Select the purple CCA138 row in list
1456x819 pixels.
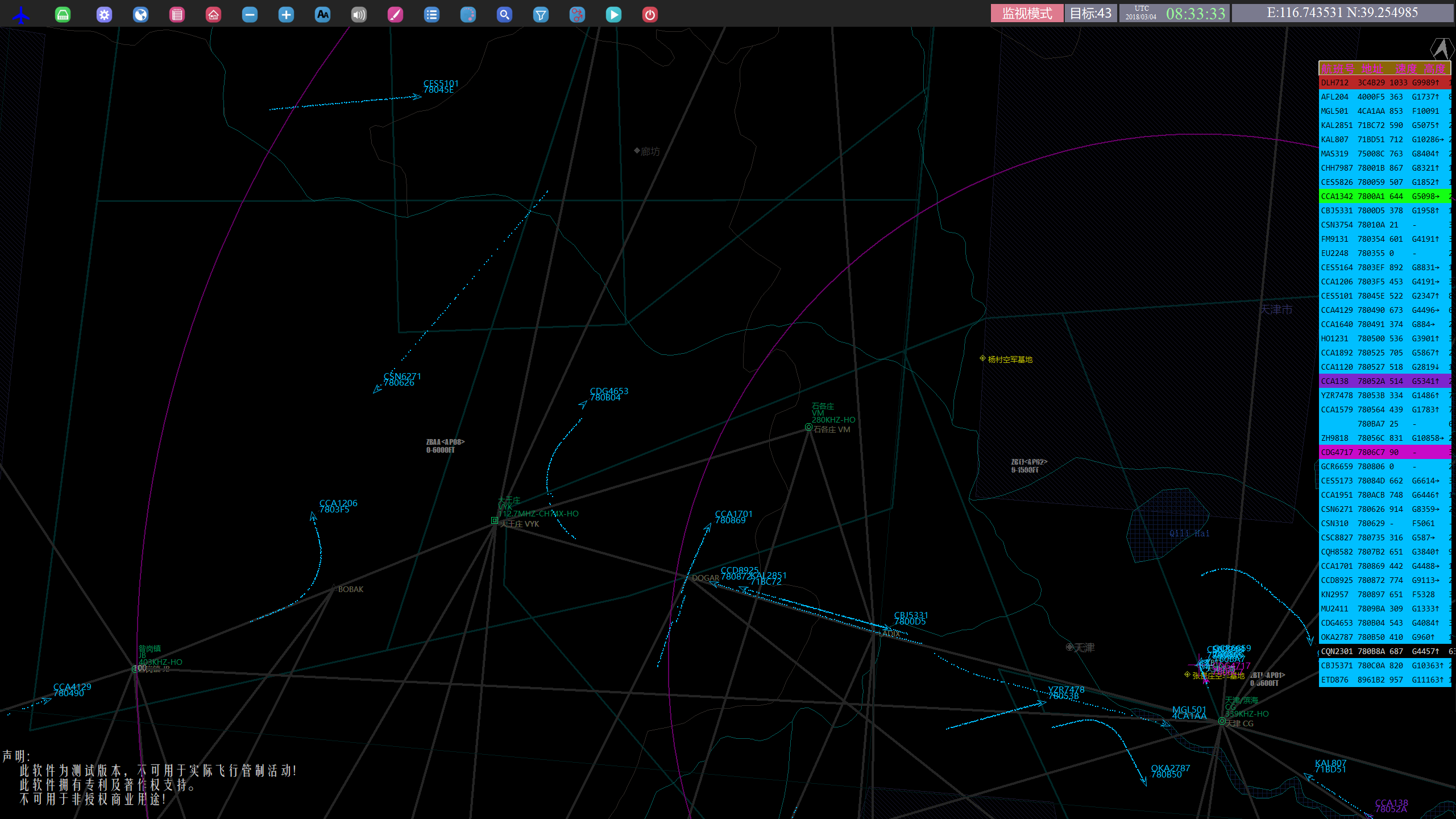(x=1385, y=381)
